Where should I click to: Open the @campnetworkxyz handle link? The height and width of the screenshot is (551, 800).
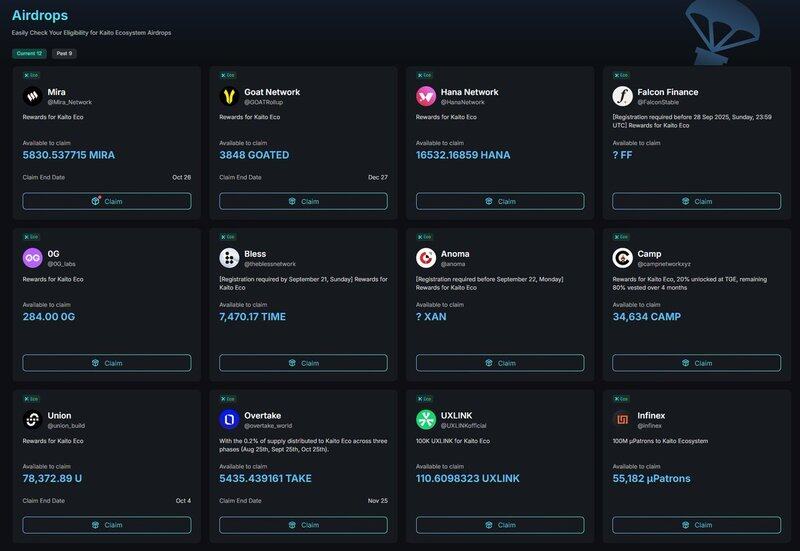[x=664, y=264]
